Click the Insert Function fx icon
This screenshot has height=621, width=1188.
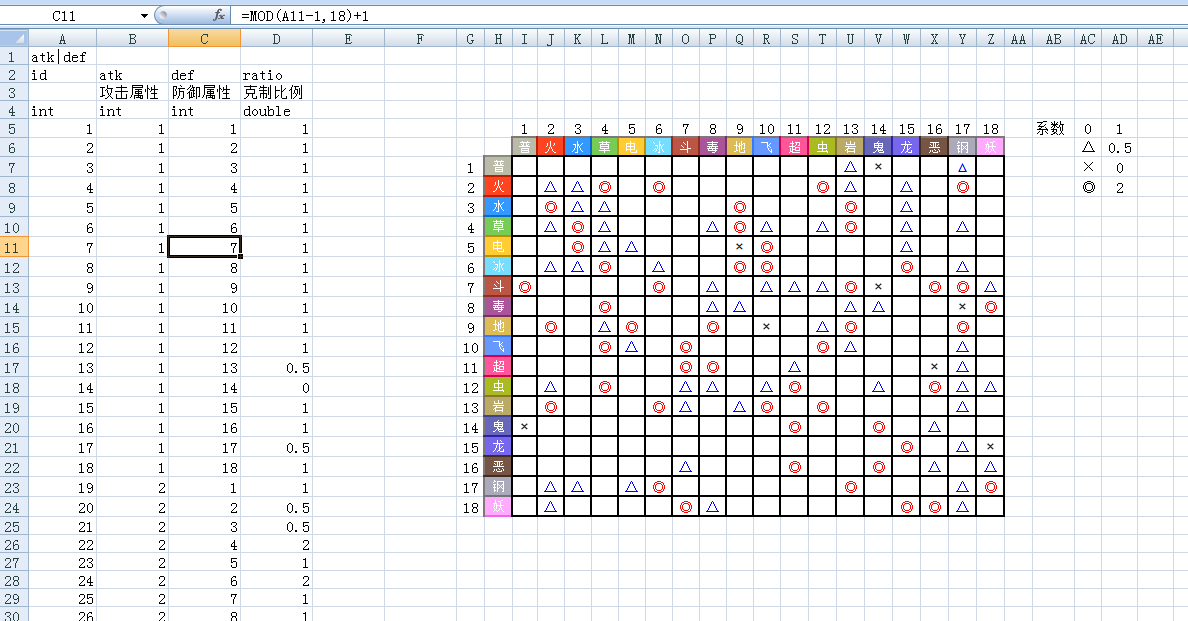[219, 16]
